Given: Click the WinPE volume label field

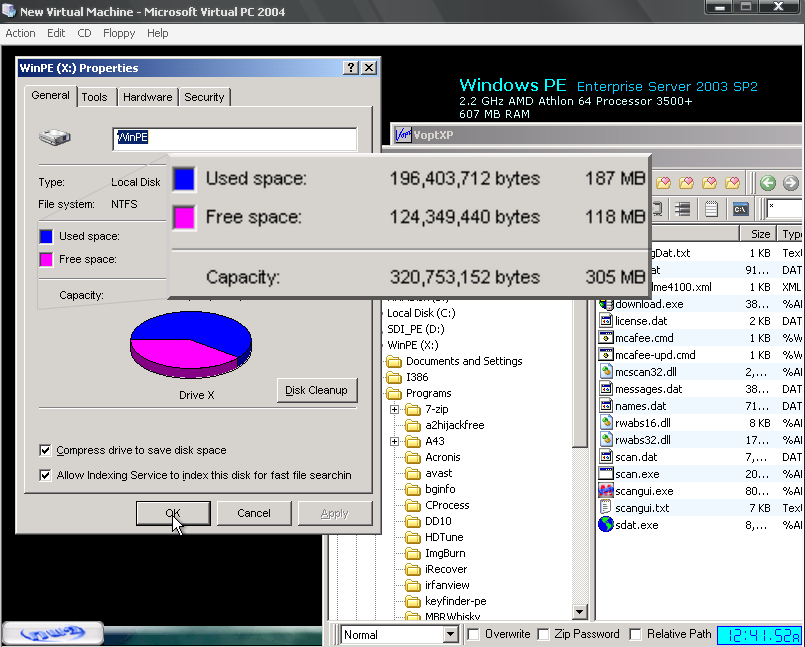Looking at the screenshot, I should tap(234, 139).
